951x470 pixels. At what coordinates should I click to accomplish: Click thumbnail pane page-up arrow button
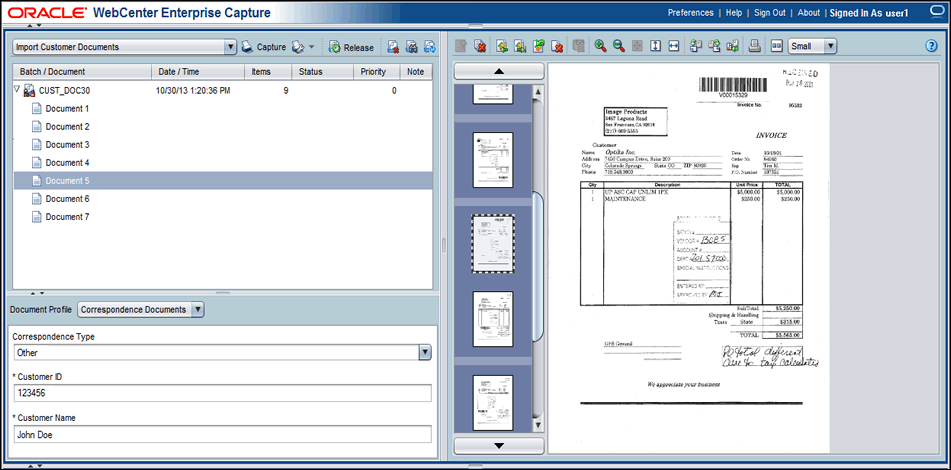[499, 71]
